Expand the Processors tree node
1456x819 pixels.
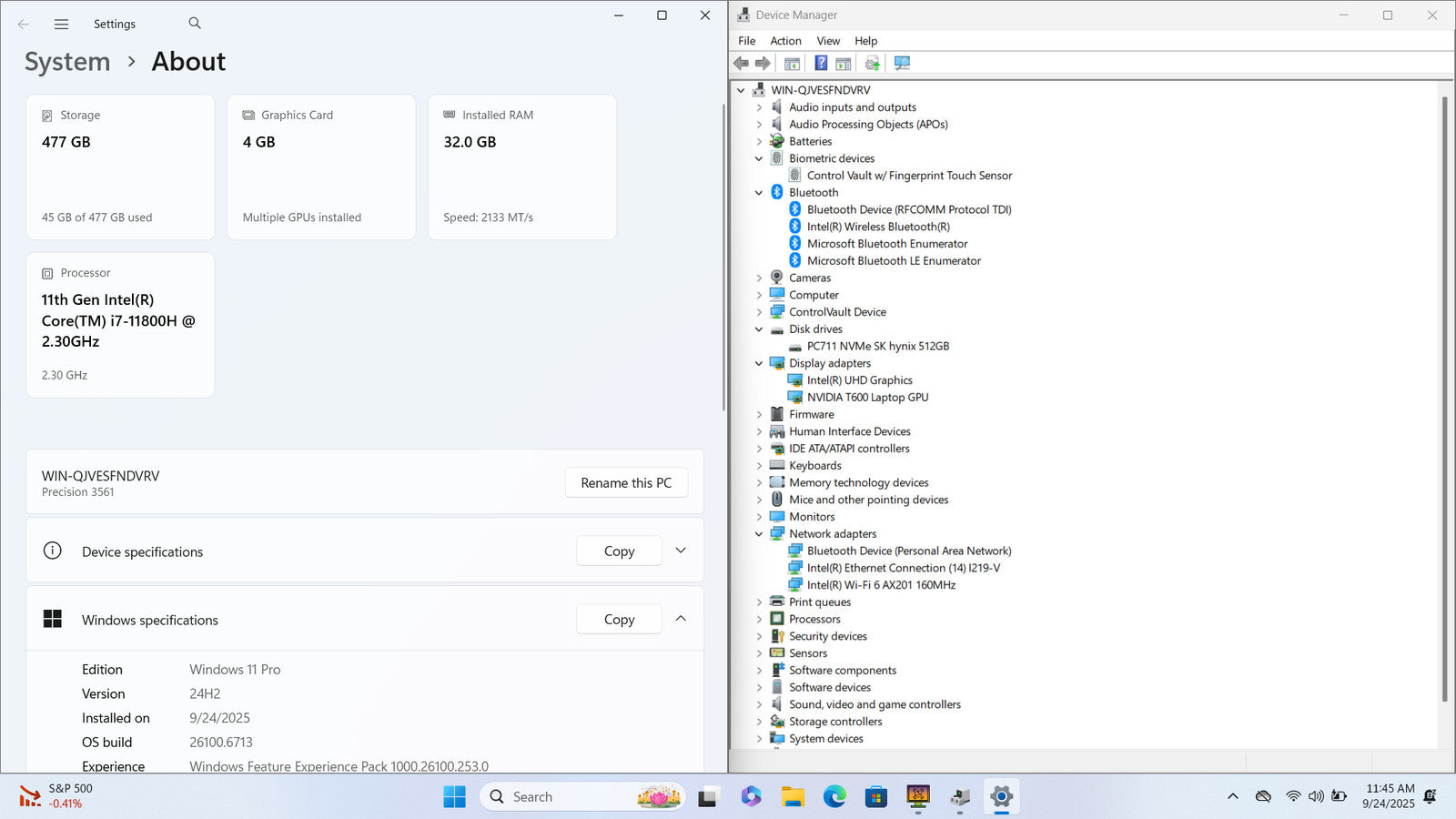759,620
